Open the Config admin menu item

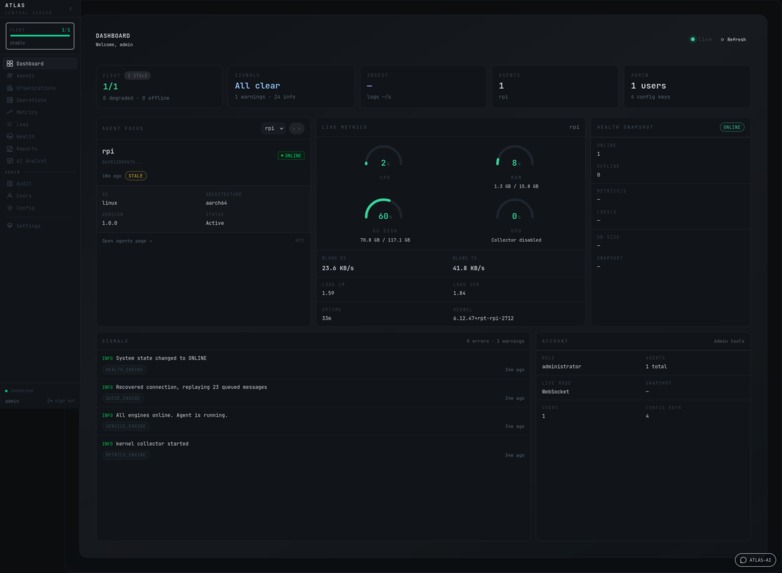(x=40, y=207)
